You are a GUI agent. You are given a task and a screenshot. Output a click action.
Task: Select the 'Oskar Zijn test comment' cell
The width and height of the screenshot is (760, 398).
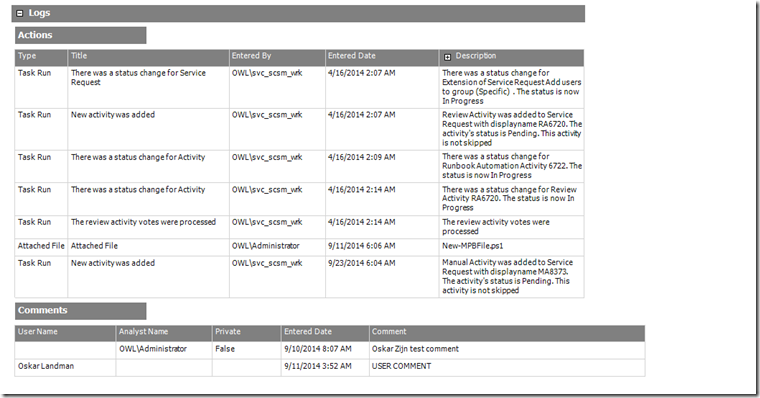point(507,350)
